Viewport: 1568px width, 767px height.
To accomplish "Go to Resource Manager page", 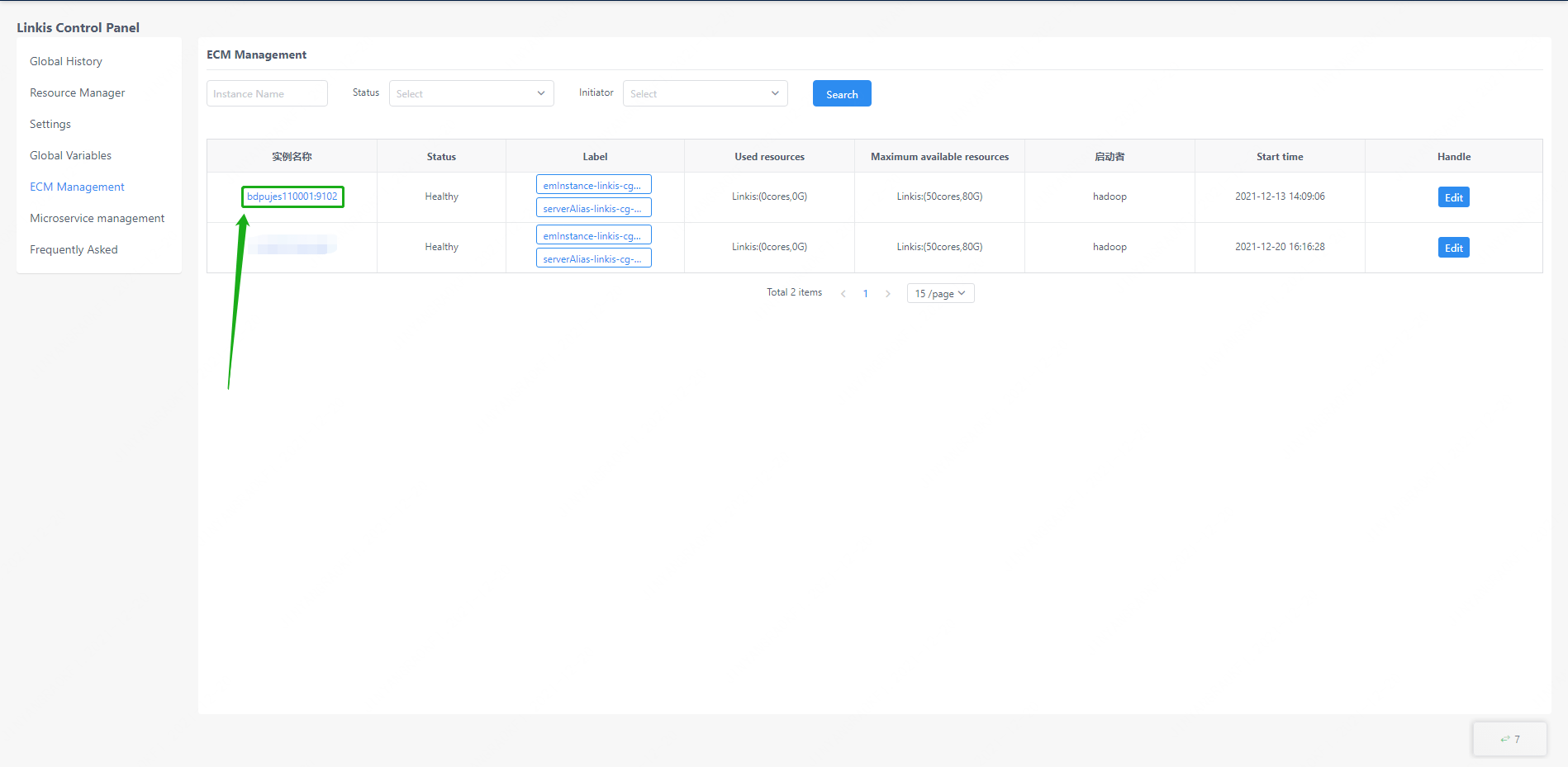I will (78, 92).
